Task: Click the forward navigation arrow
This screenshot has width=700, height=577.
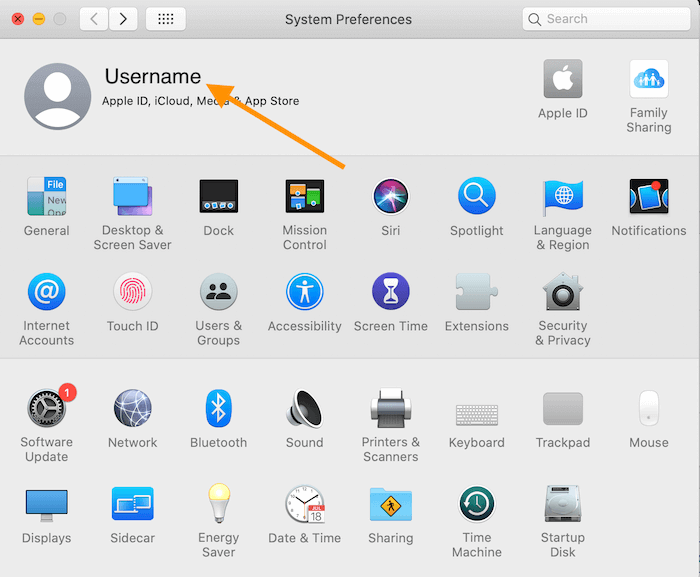Action: (123, 19)
